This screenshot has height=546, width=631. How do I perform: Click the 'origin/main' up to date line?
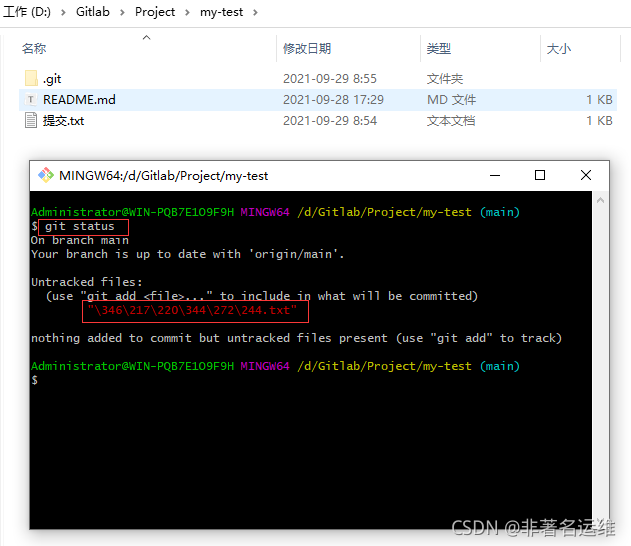click(188, 254)
